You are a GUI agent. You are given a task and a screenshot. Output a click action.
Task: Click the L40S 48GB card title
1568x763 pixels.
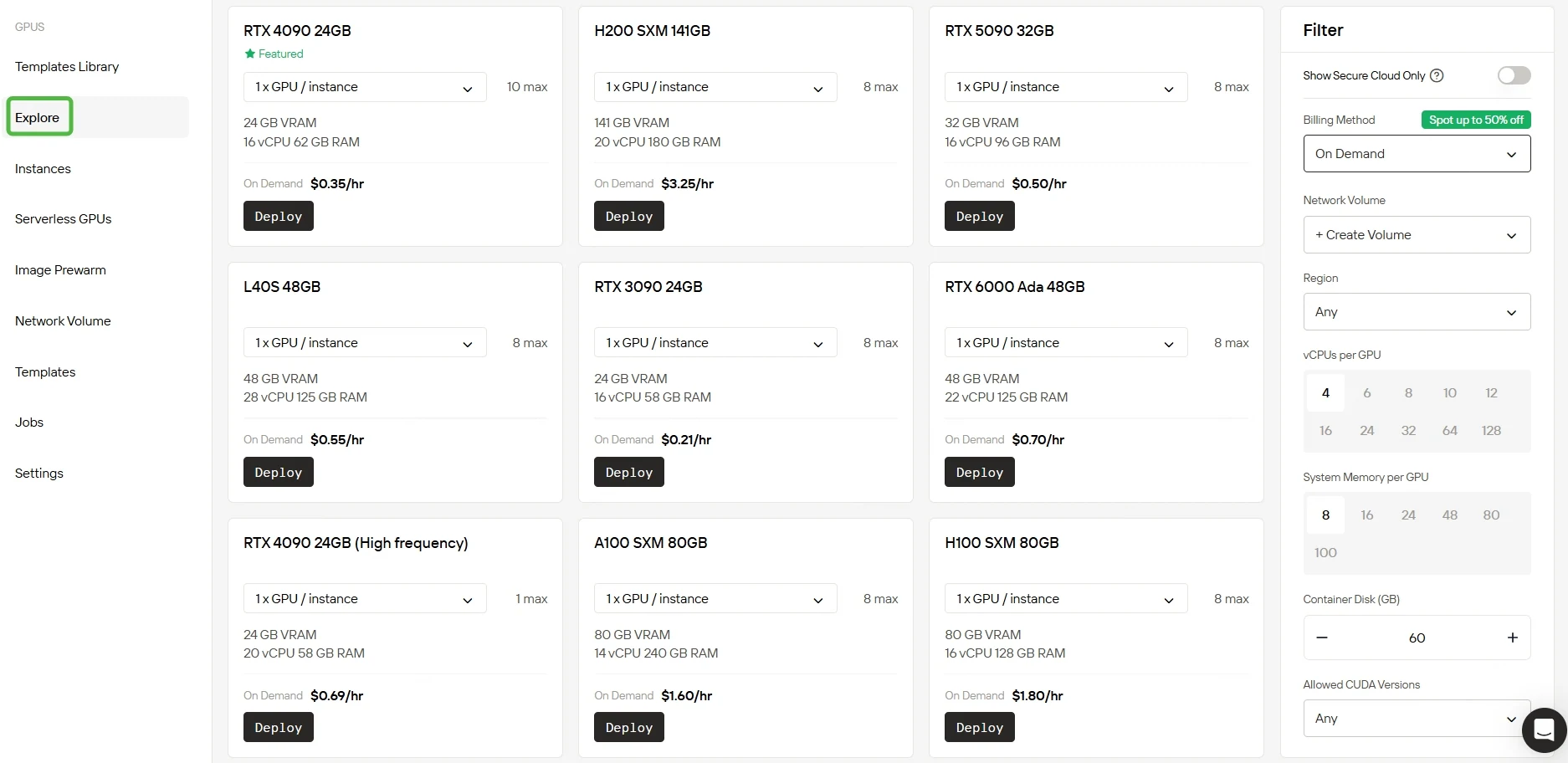pyautogui.click(x=282, y=287)
